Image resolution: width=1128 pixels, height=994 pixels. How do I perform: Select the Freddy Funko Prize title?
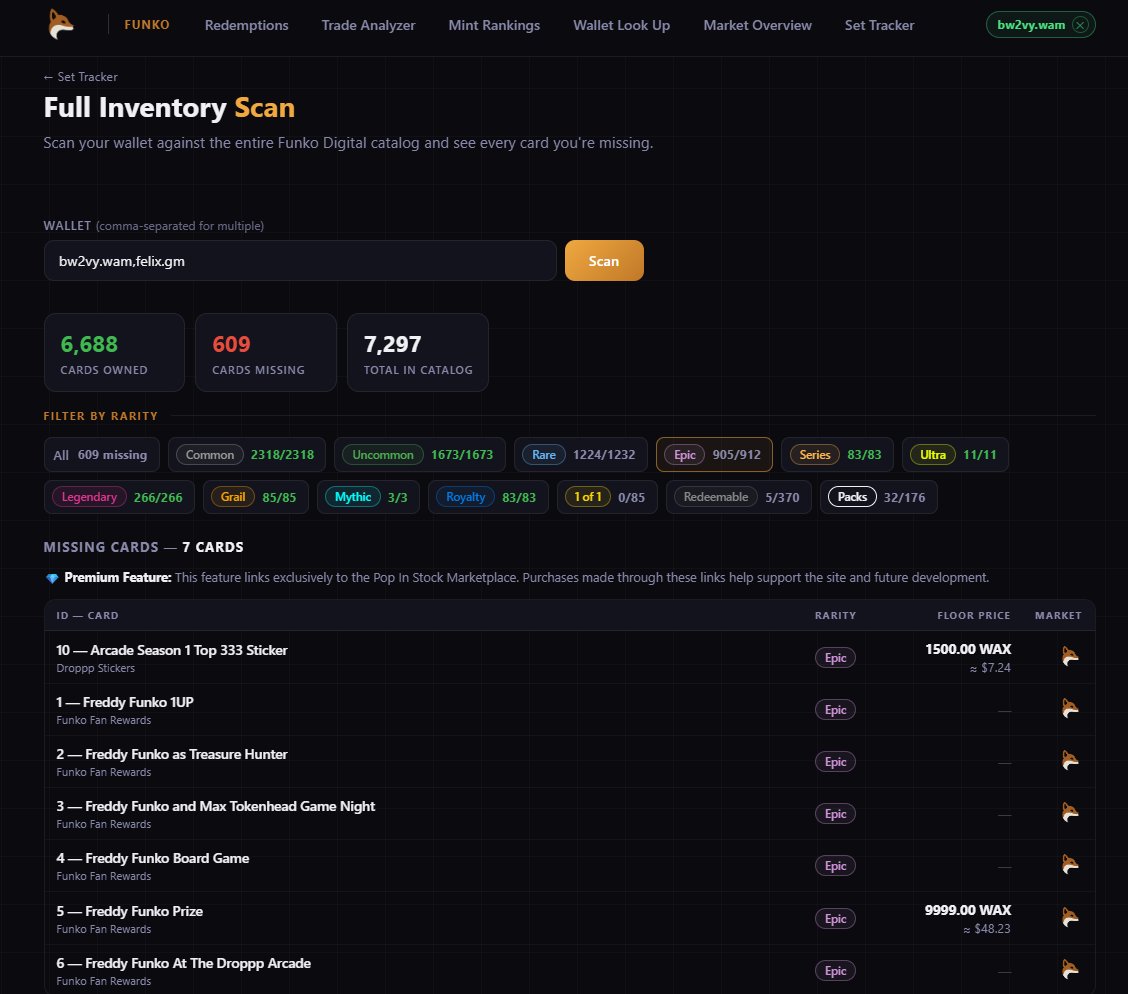129,911
